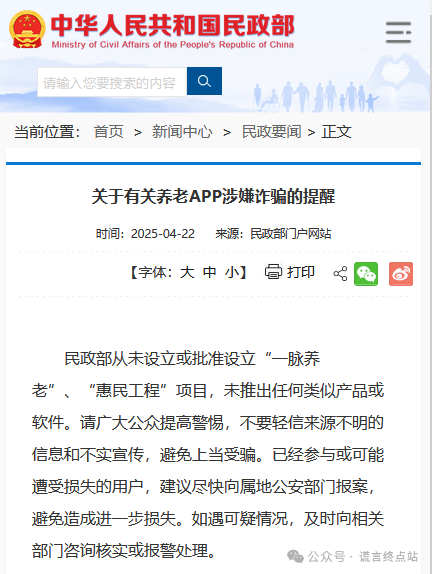432x574 pixels.
Task: Share article via Weibo icon
Action: (x=401, y=274)
